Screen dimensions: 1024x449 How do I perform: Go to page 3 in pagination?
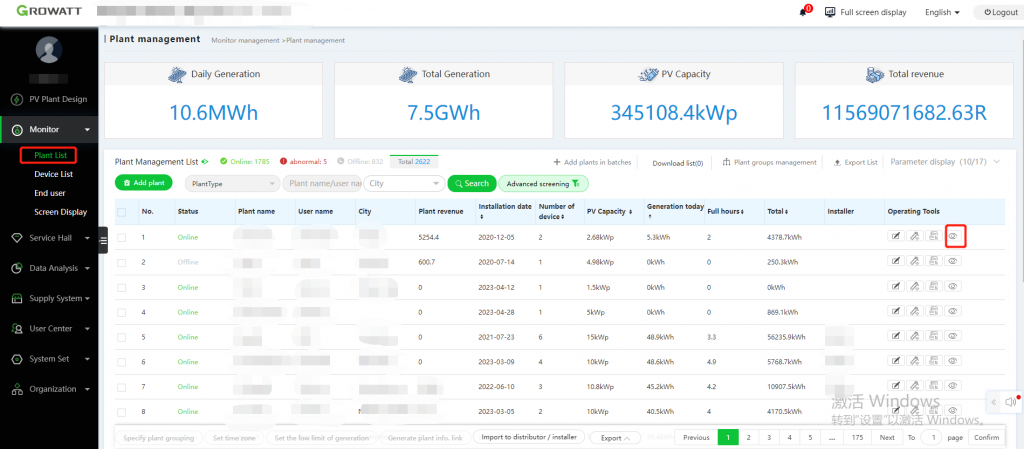[x=769, y=437]
